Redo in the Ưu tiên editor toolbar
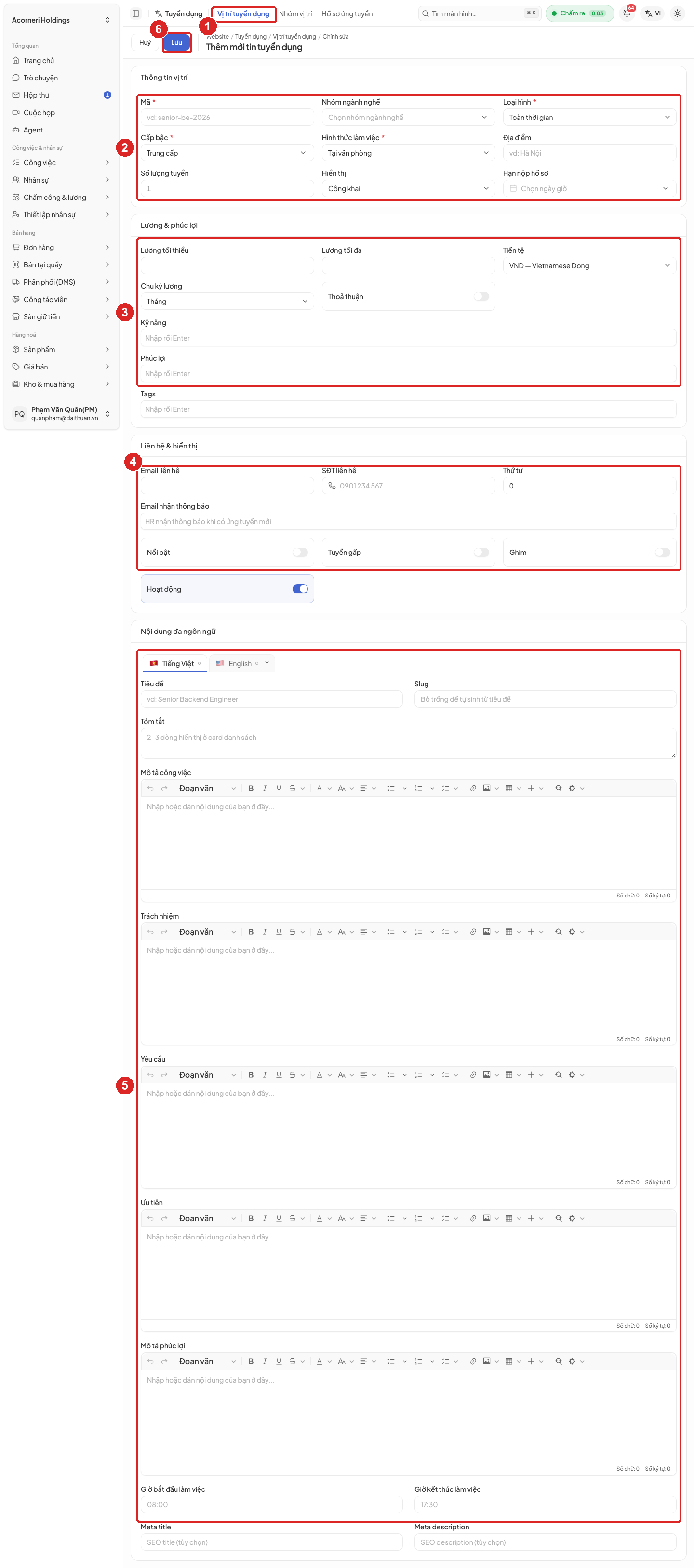694x1568 pixels. pos(164,1219)
